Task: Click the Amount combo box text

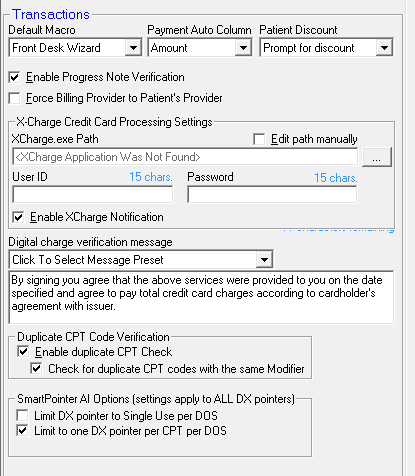Action: click(169, 48)
